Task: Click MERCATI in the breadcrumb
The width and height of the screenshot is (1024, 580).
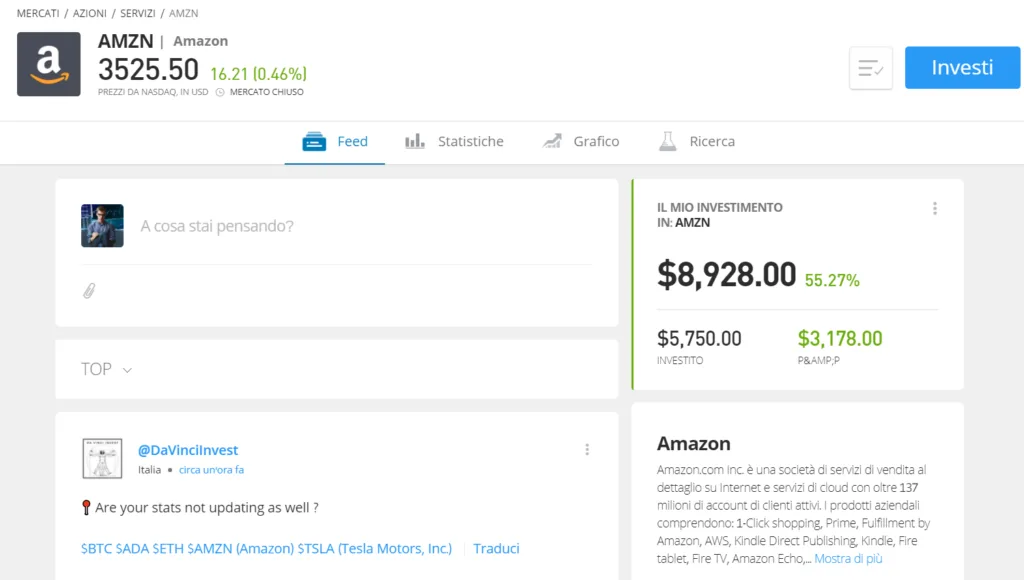Action: [x=38, y=13]
